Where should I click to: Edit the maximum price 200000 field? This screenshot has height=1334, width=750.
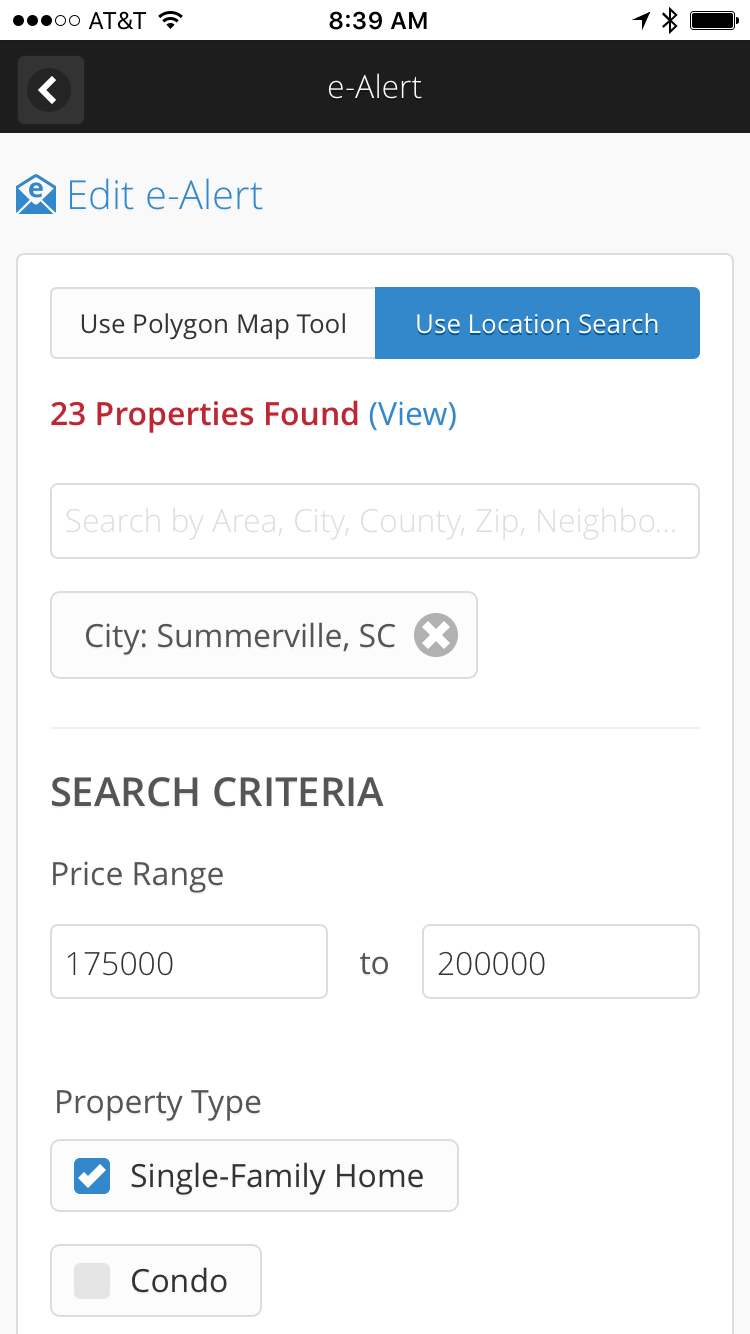click(561, 962)
